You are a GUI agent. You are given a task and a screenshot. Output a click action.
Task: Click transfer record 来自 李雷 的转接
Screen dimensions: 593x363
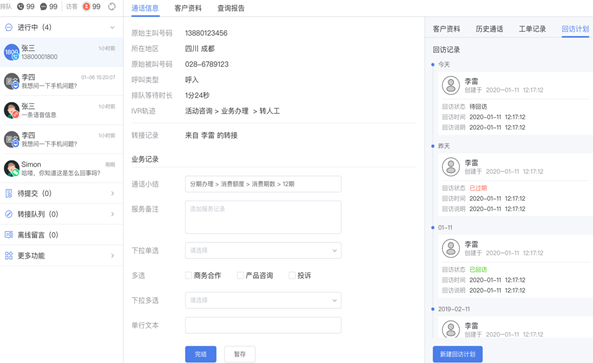pyautogui.click(x=211, y=135)
